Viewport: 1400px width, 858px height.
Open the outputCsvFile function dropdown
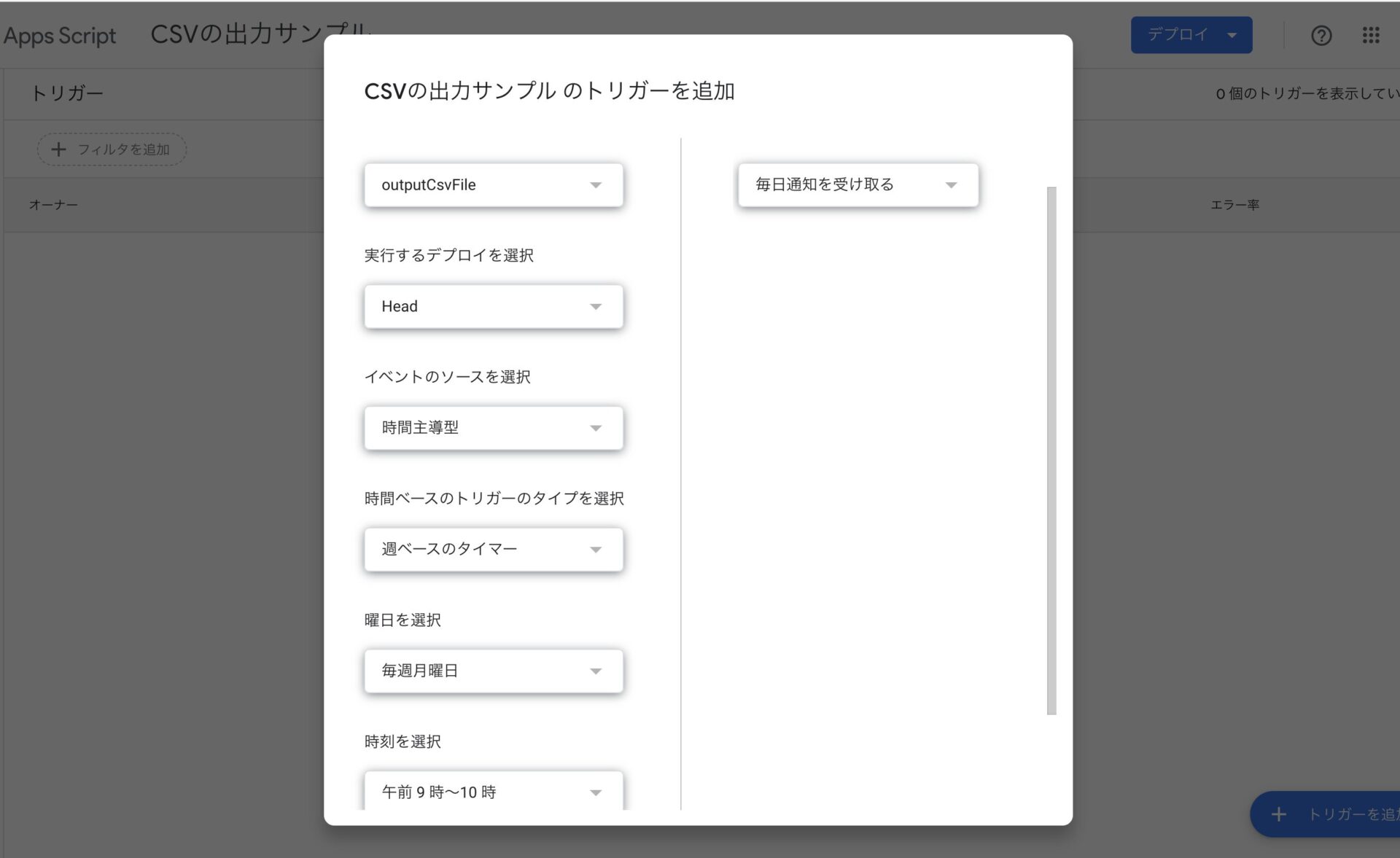[x=494, y=185]
